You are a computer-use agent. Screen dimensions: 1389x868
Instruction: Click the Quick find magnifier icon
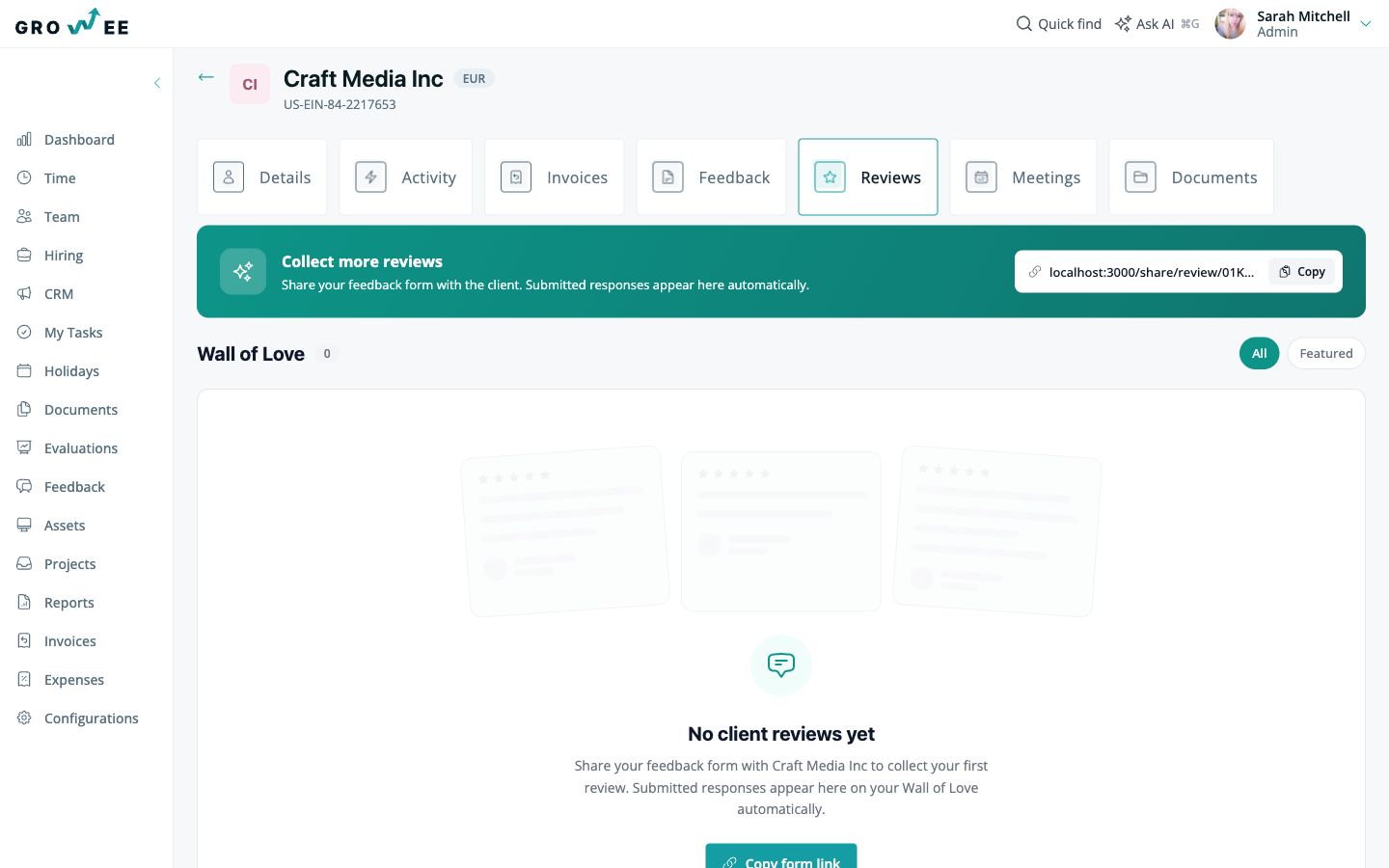(1024, 23)
